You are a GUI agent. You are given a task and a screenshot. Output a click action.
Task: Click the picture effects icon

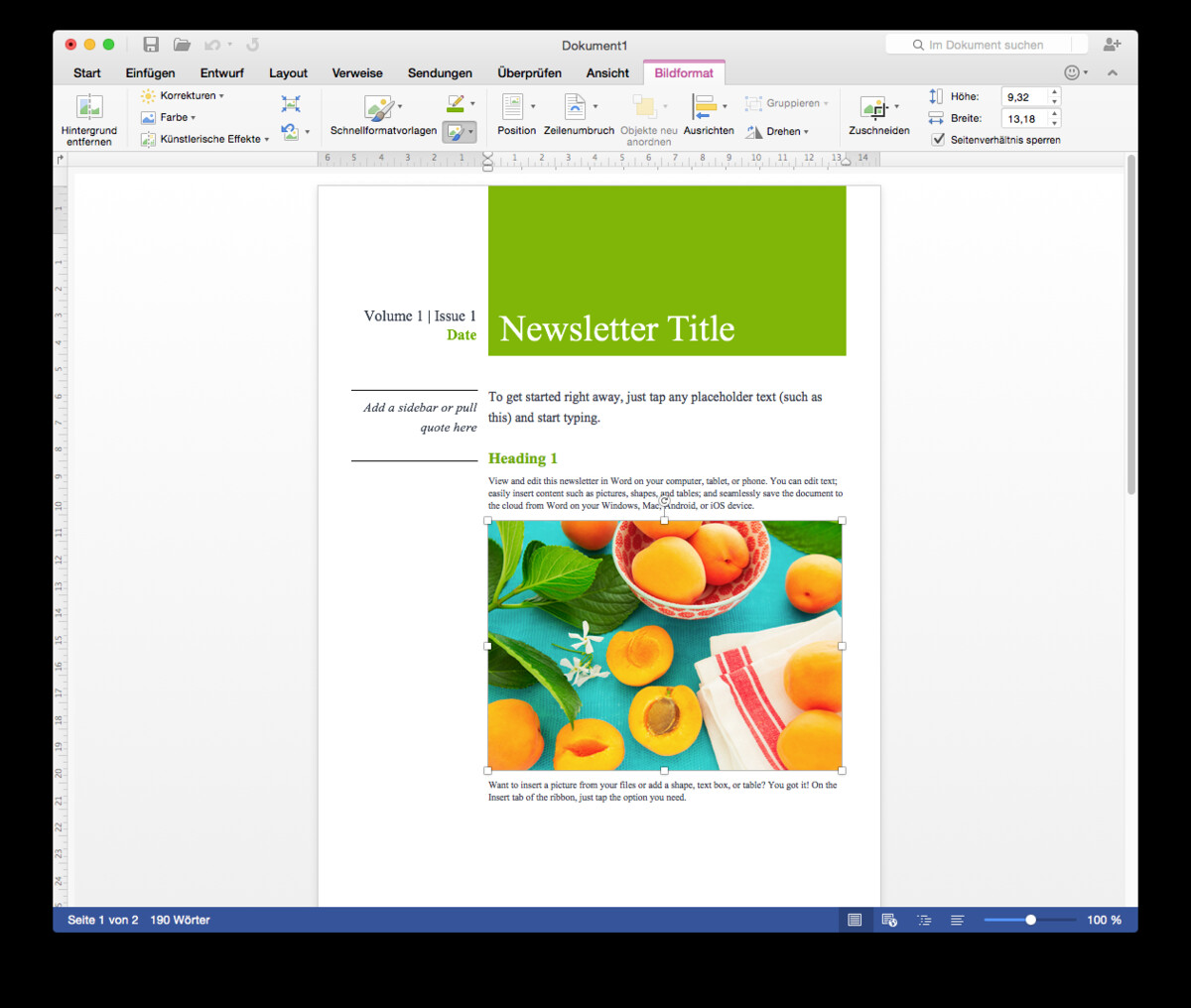455,131
